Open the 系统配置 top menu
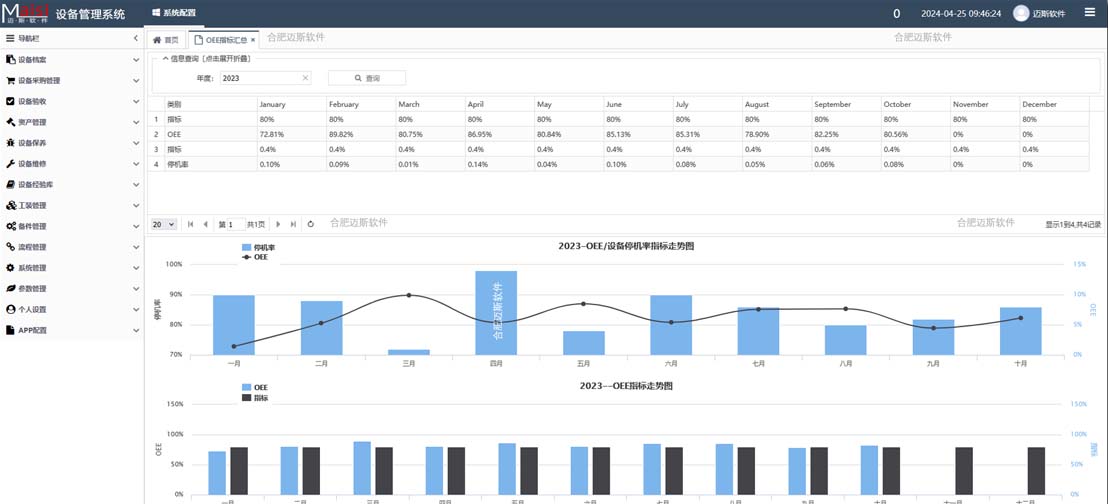Viewport: 1108px width, 504px height. point(173,13)
